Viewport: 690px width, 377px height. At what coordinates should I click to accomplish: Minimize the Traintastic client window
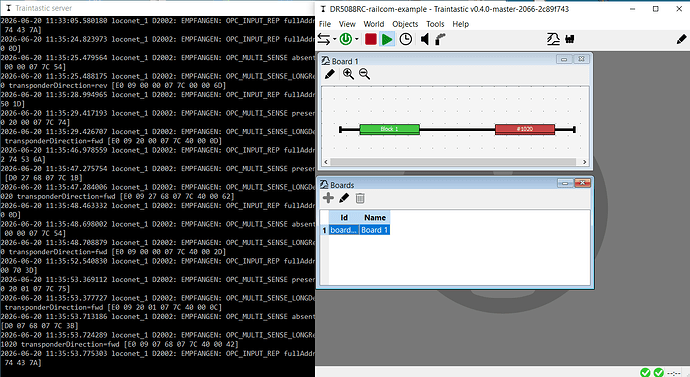click(x=632, y=9)
